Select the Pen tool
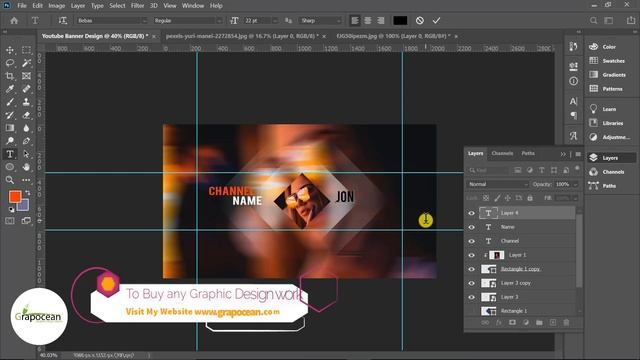This screenshot has width=640, height=360. tap(26, 141)
